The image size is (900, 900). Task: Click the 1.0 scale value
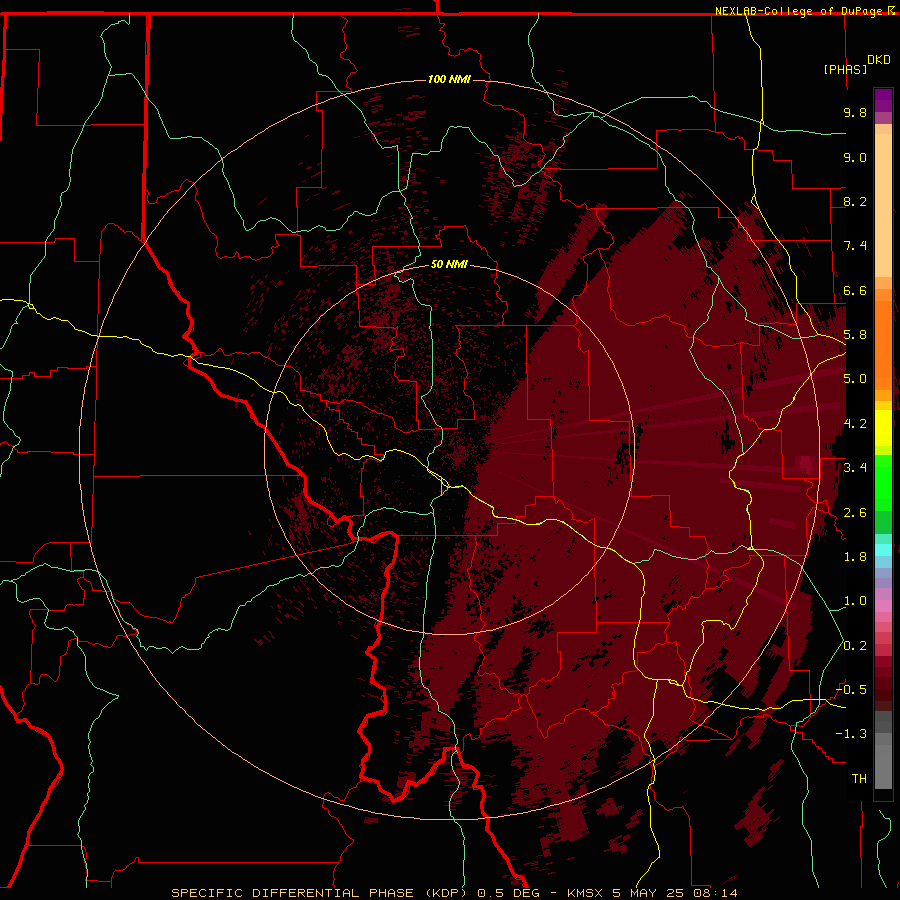(855, 601)
